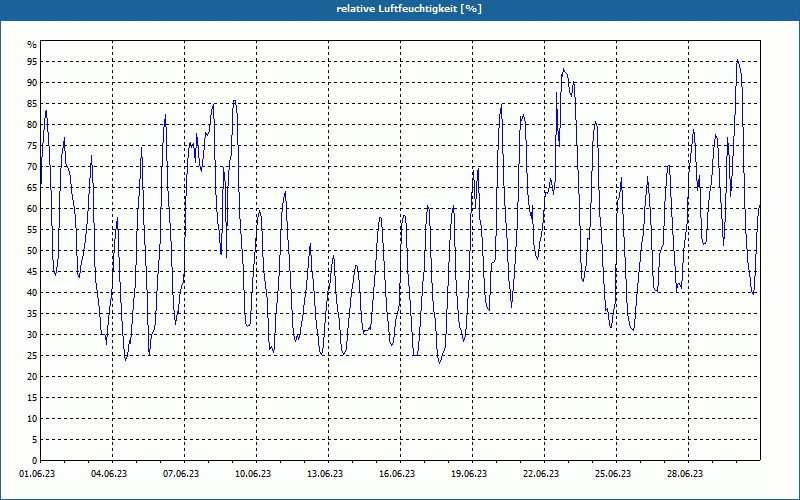Select the y-axis value 75
800x500 pixels.
tap(32, 145)
